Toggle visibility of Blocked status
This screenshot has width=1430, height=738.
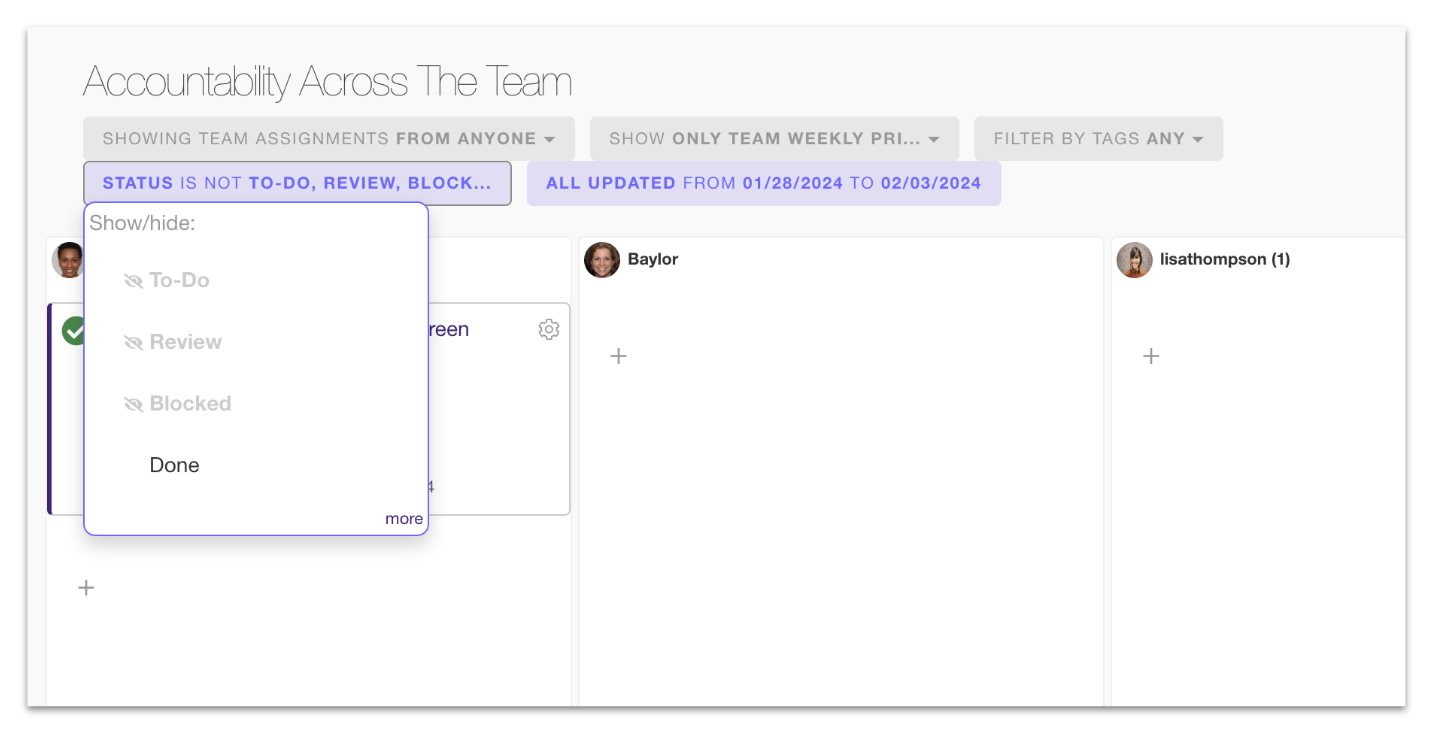(x=178, y=404)
